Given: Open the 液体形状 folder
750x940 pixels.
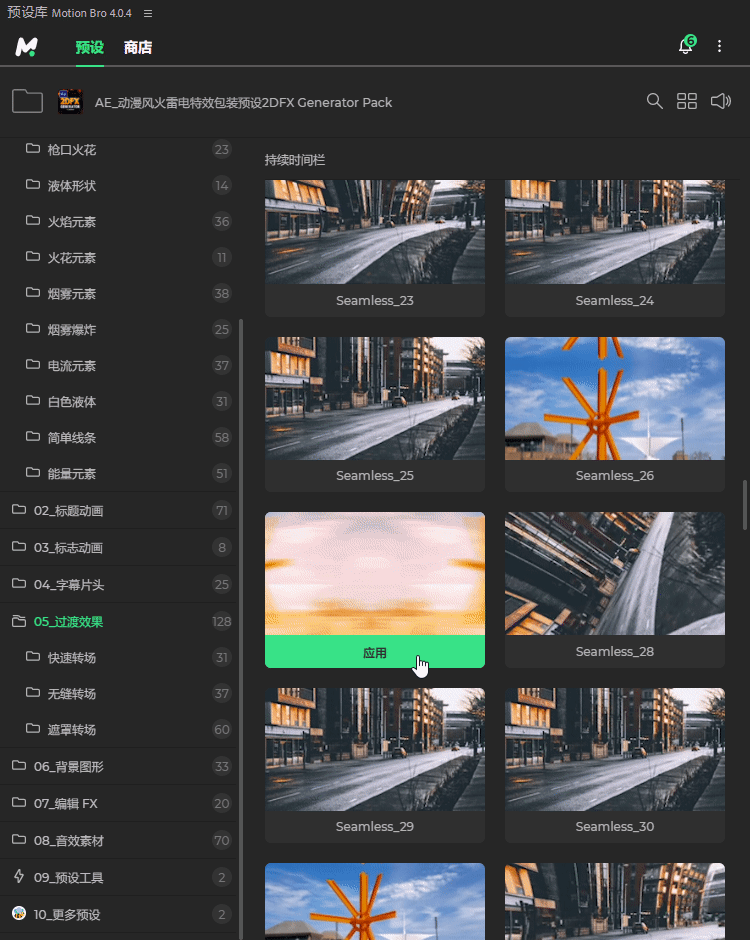Looking at the screenshot, I should click(x=119, y=185).
